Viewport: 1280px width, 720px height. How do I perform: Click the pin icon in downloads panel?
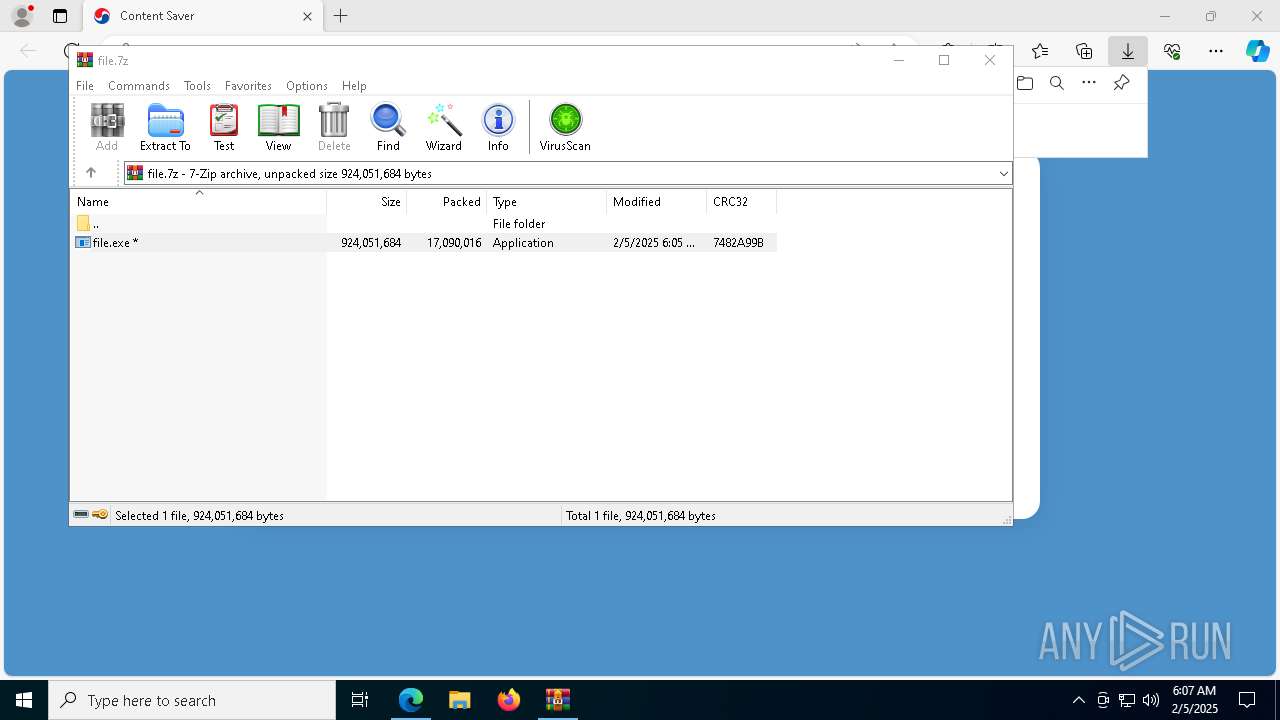tap(1122, 83)
